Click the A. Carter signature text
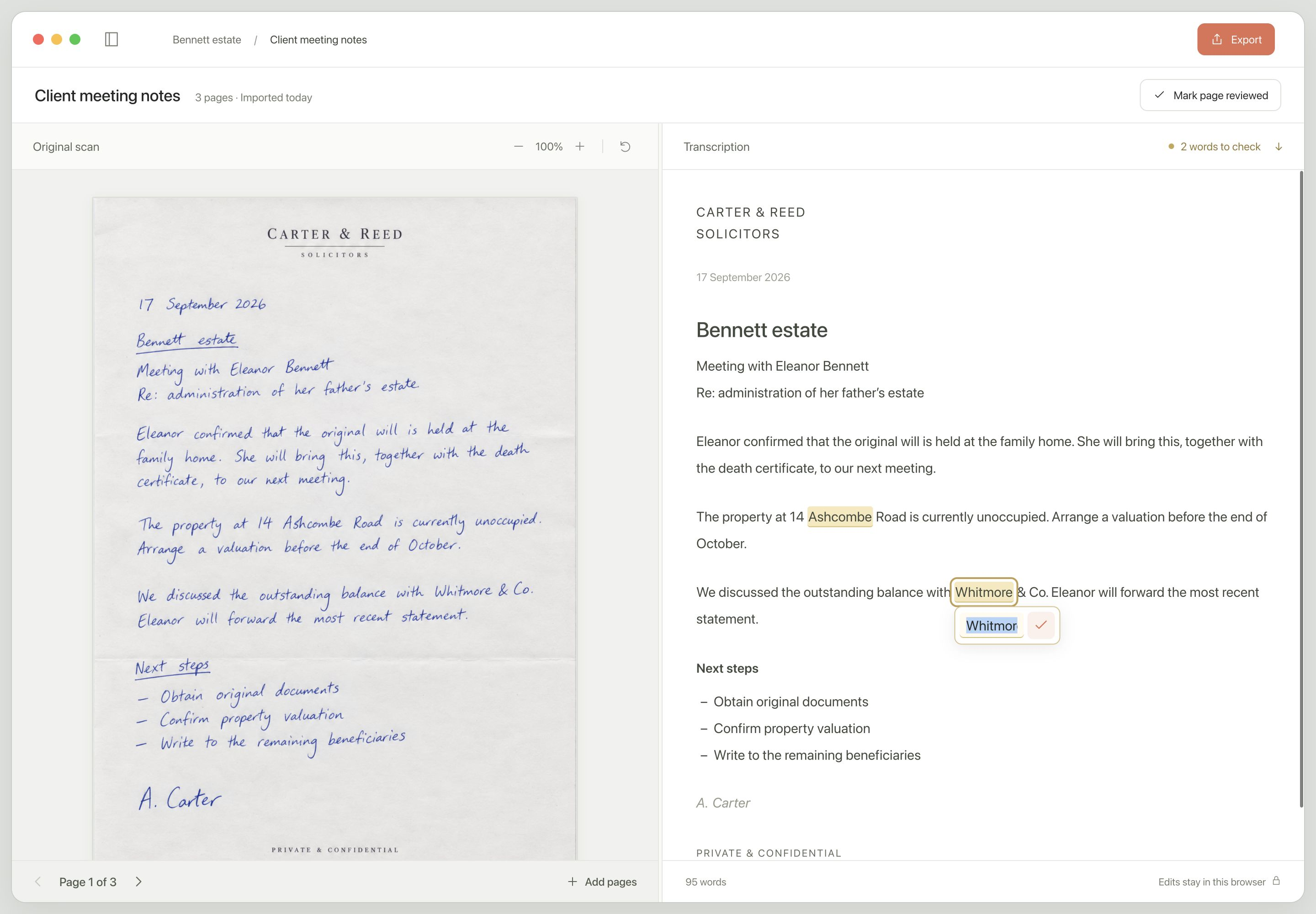The image size is (1316, 914). click(x=723, y=803)
